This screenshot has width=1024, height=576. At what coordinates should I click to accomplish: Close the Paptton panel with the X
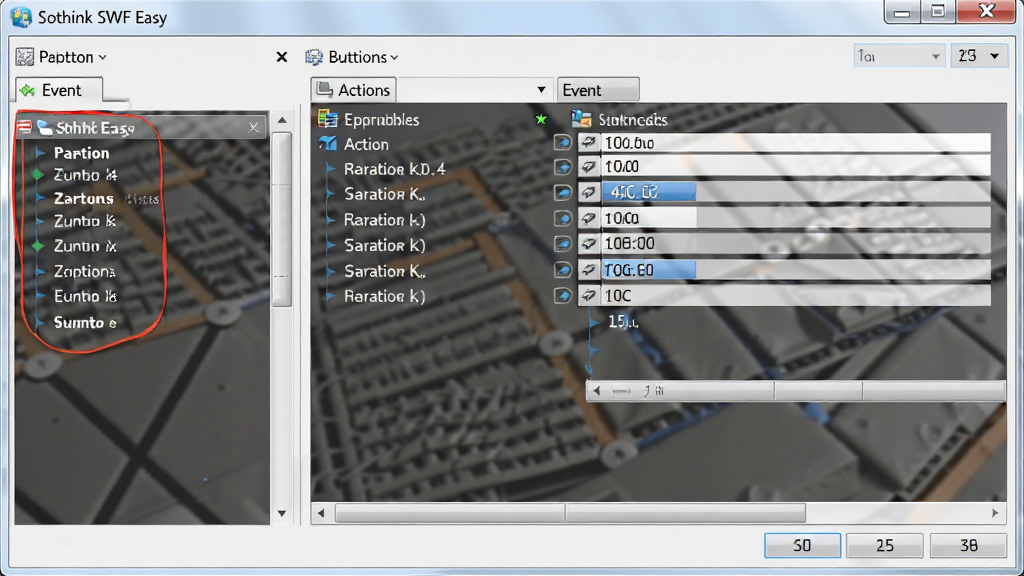pos(281,57)
